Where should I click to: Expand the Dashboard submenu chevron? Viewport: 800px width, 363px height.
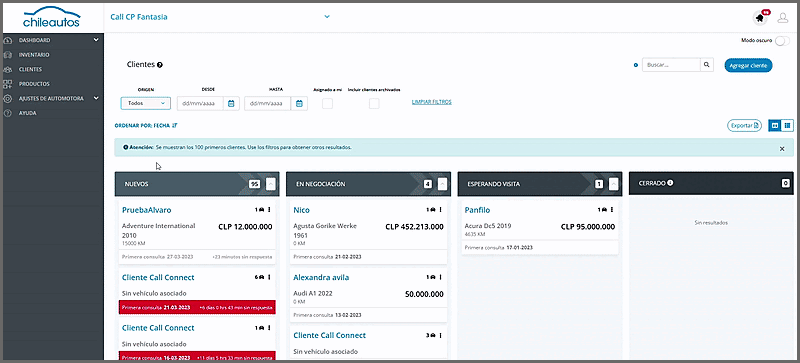96,40
